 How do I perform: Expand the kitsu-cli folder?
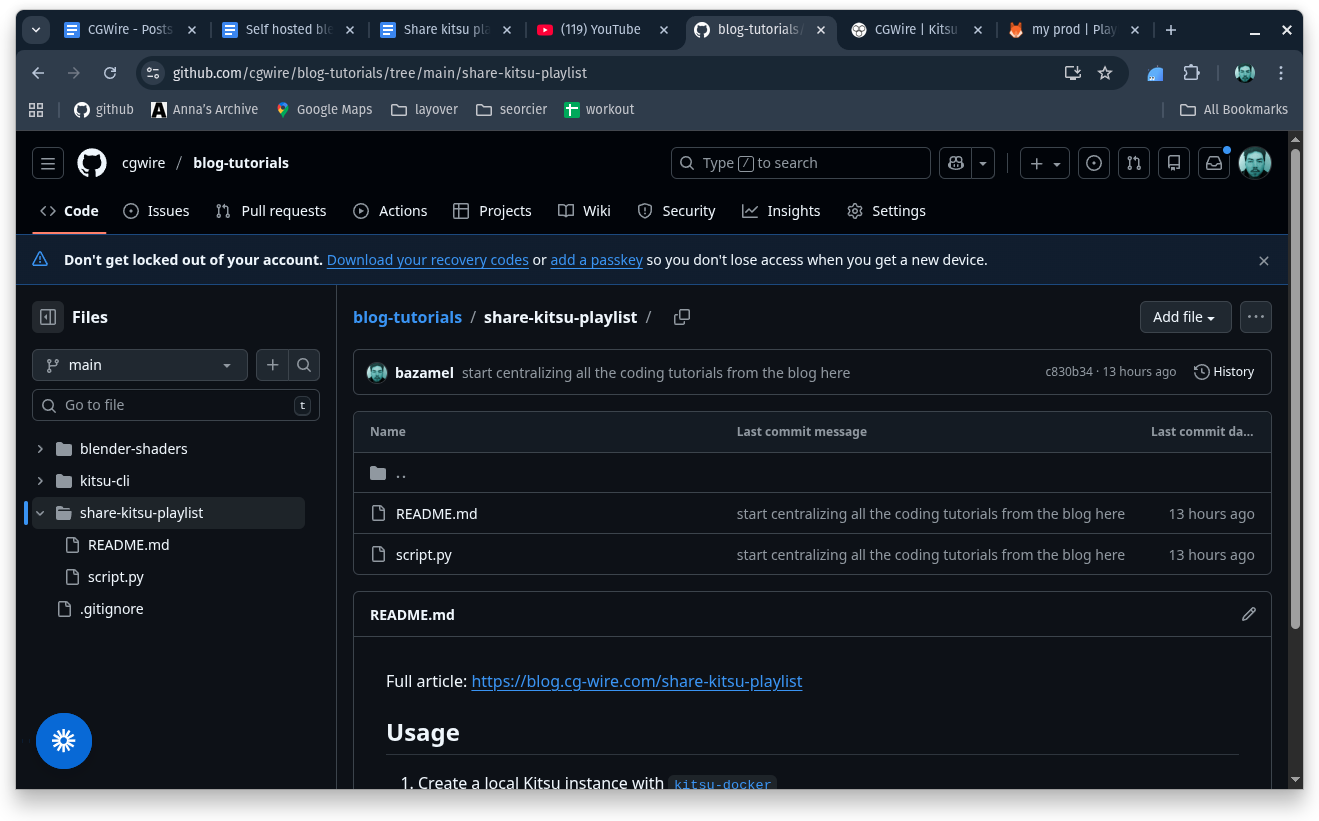click(x=40, y=481)
